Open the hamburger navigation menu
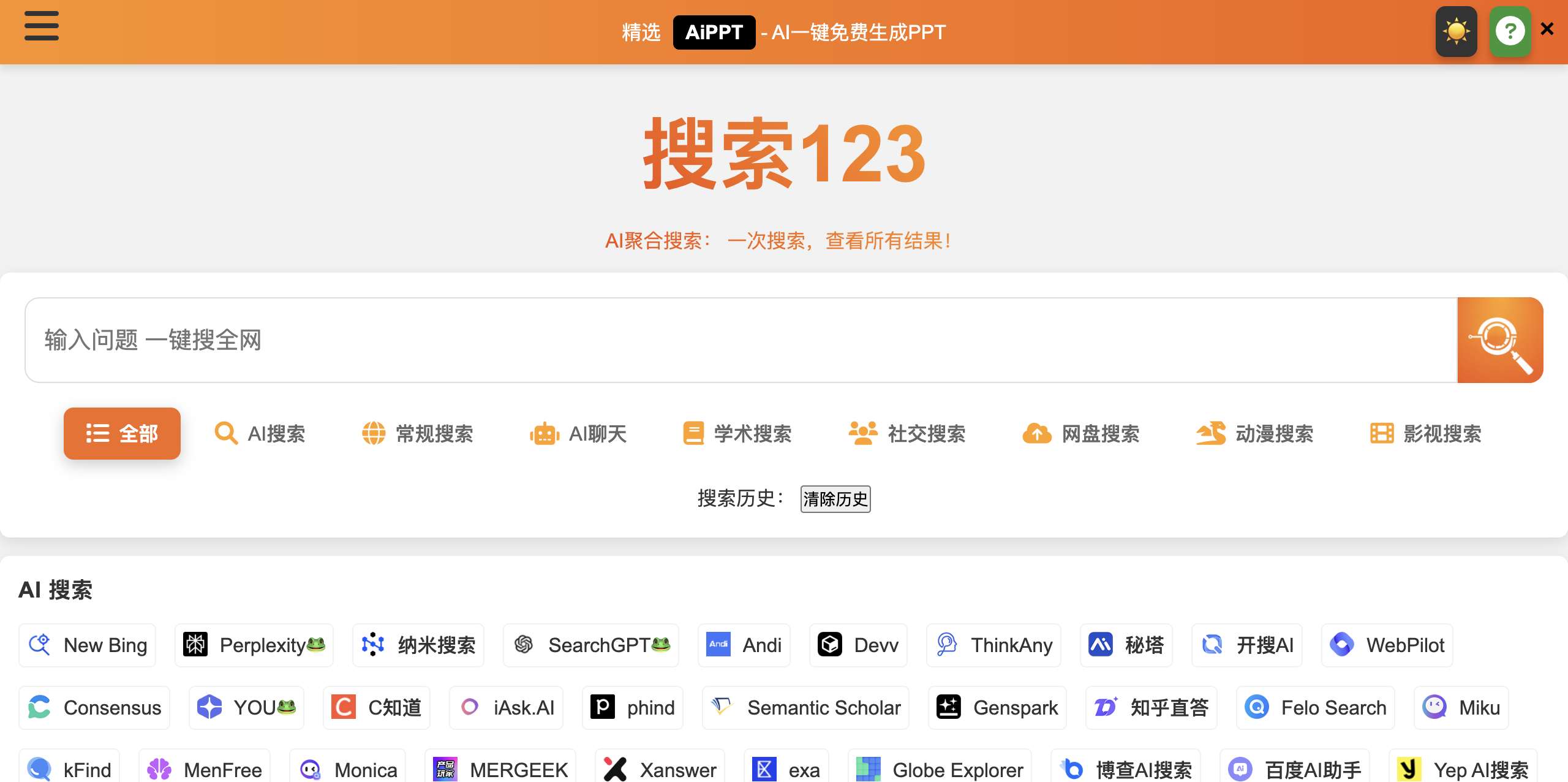1568x782 pixels. [x=40, y=27]
